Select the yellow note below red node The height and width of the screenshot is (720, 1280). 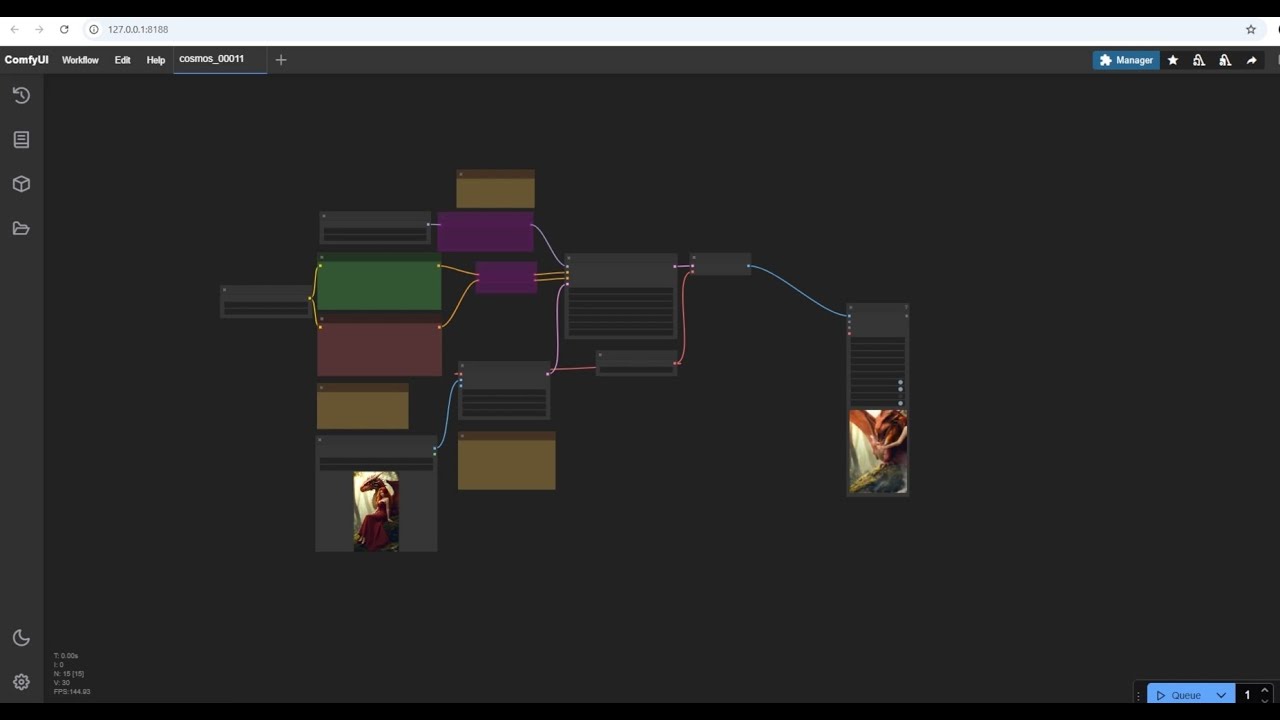point(362,406)
